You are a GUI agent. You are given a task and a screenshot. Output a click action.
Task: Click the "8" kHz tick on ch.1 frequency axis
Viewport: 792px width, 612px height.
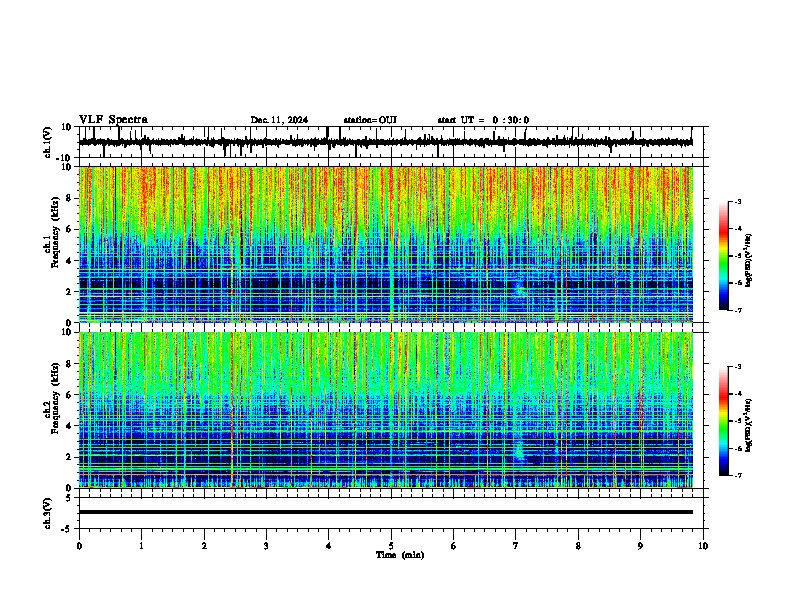(x=70, y=198)
